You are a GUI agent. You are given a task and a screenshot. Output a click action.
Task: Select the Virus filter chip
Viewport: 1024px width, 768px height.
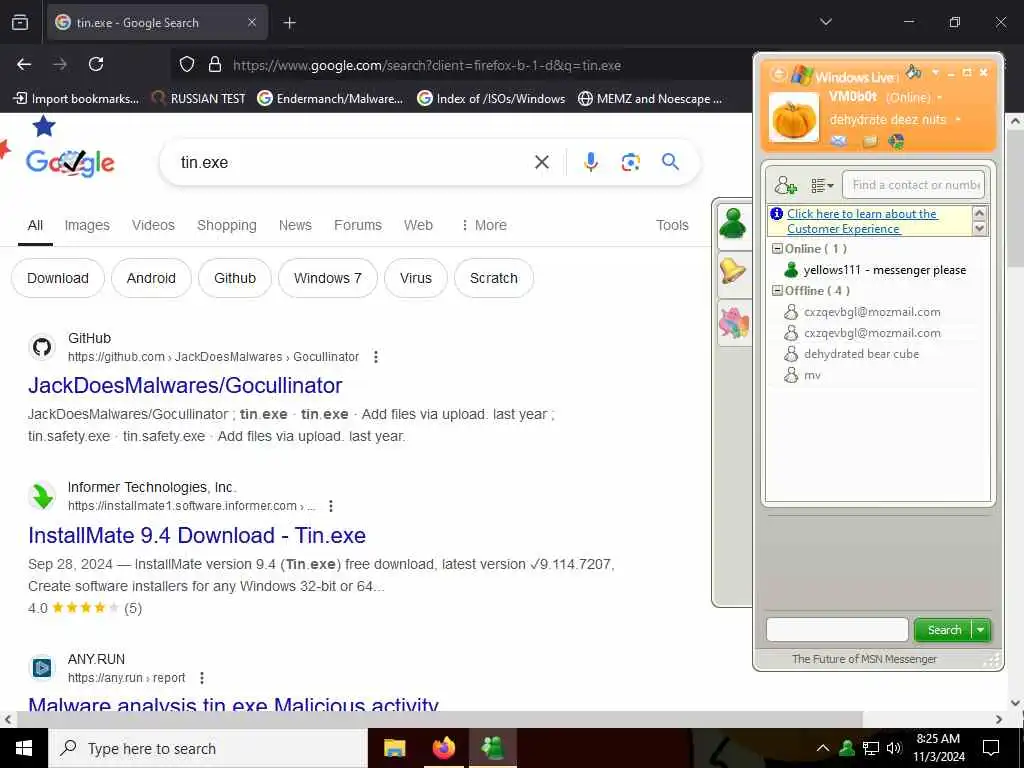[415, 278]
